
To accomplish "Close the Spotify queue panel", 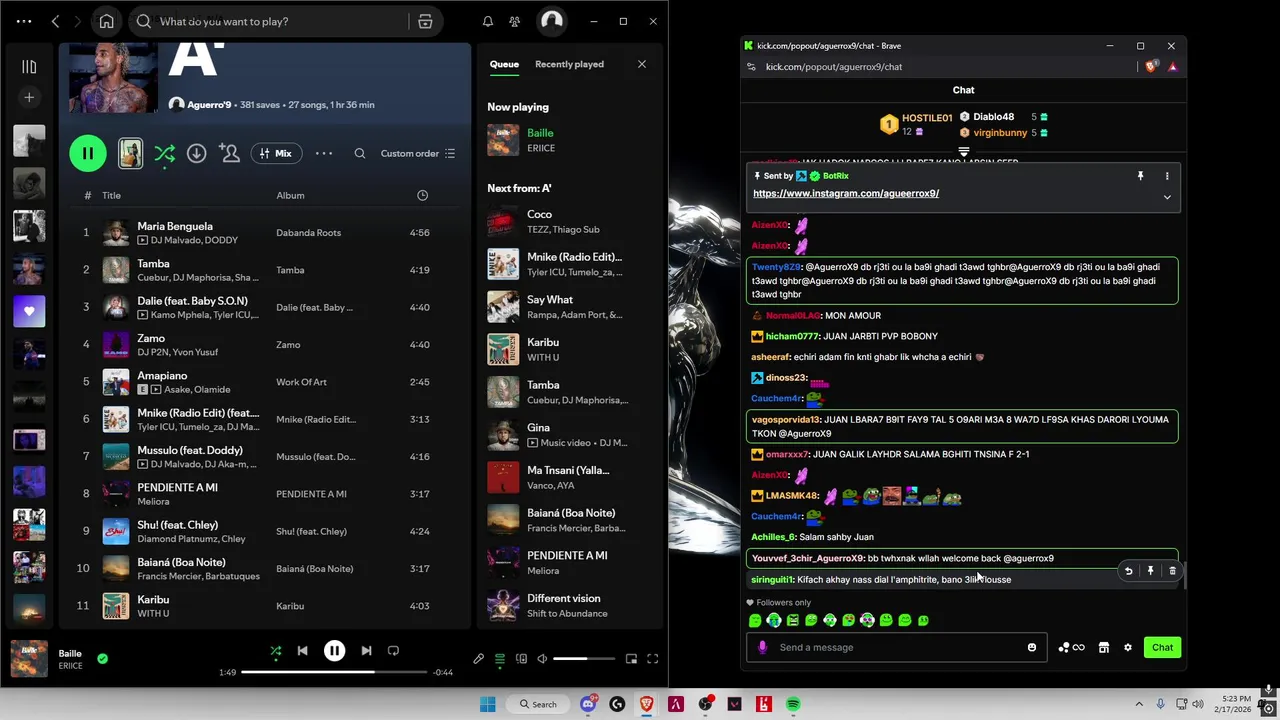I will pos(642,64).
